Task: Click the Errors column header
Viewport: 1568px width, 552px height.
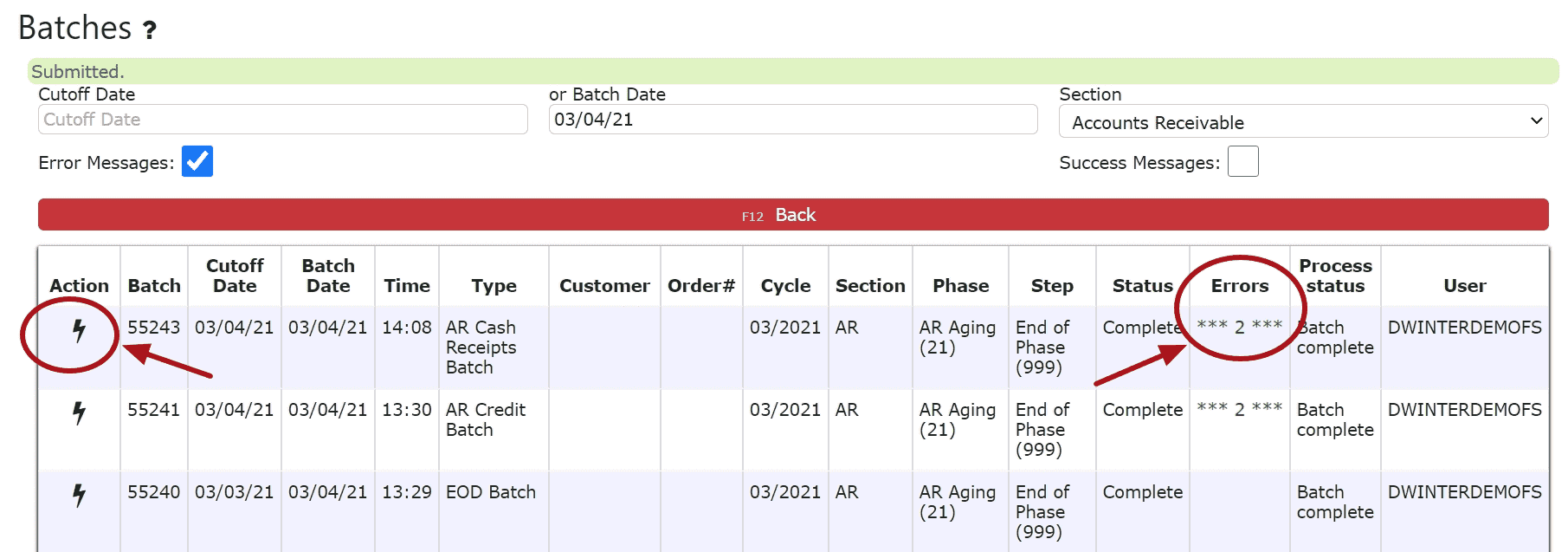Action: 1240,286
